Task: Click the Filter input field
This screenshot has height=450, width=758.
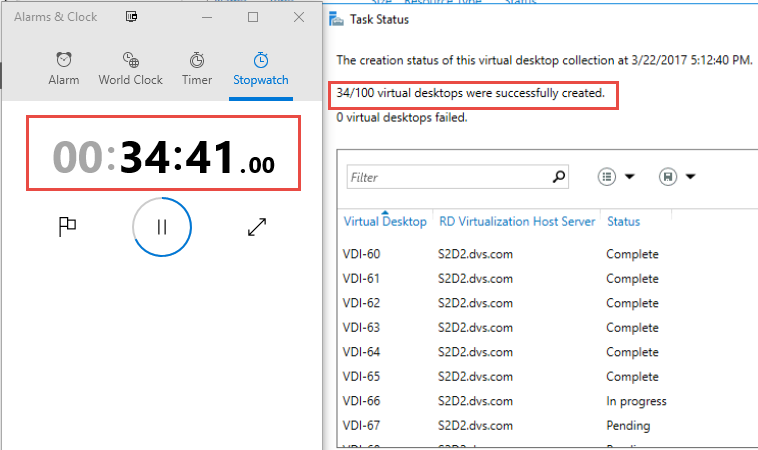Action: click(457, 177)
